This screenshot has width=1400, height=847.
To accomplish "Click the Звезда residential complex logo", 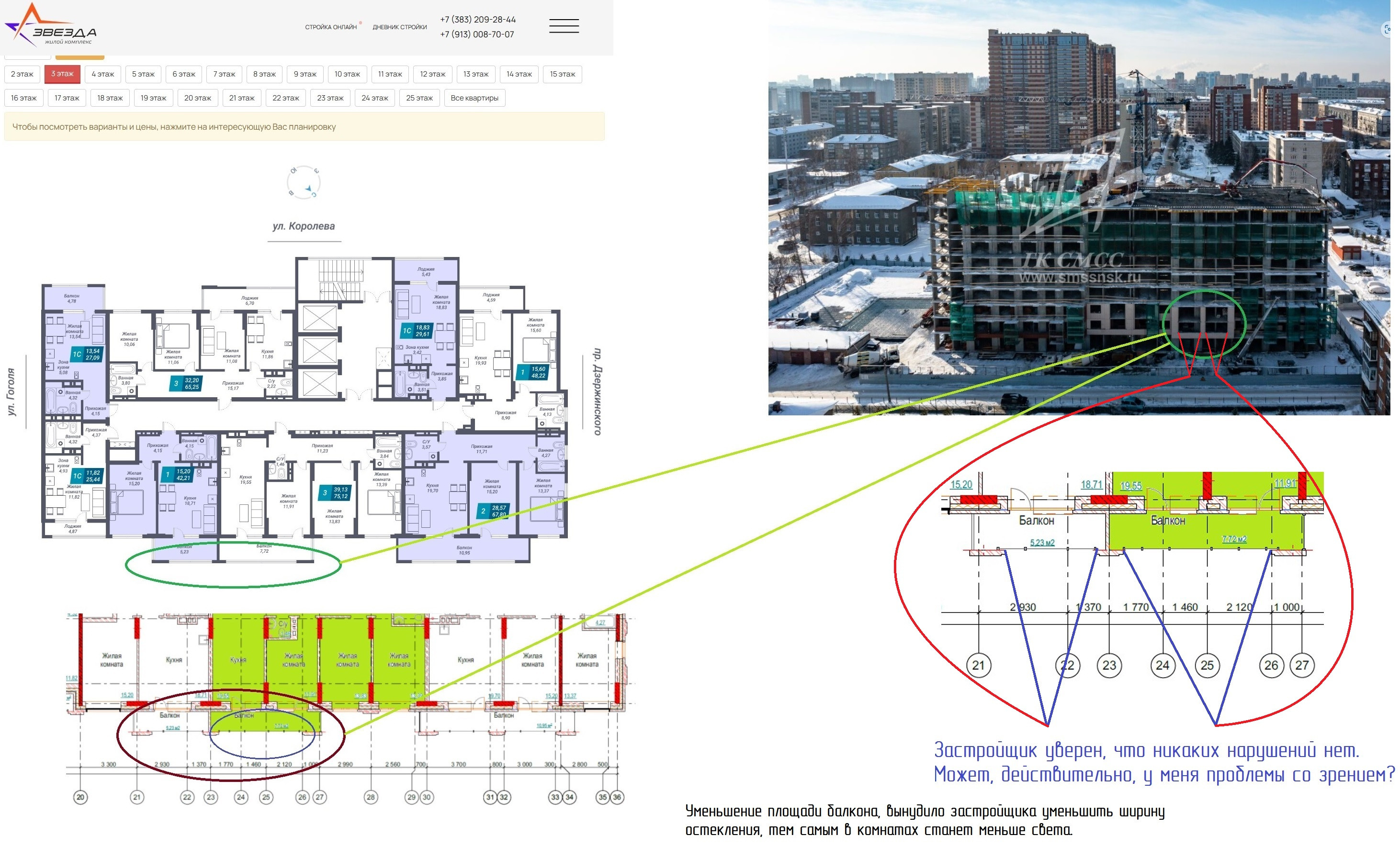I will (51, 25).
